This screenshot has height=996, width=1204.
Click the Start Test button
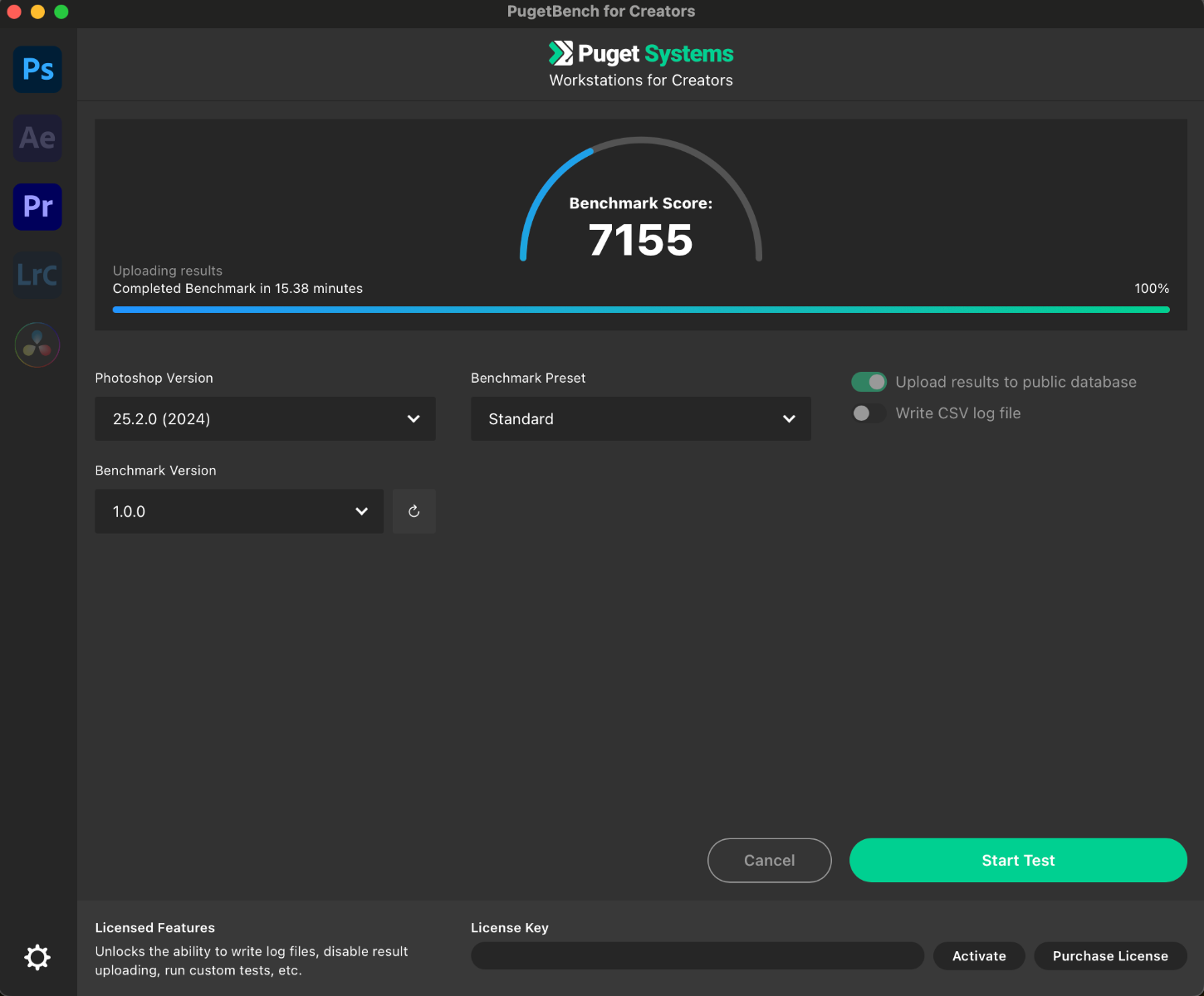(1018, 861)
